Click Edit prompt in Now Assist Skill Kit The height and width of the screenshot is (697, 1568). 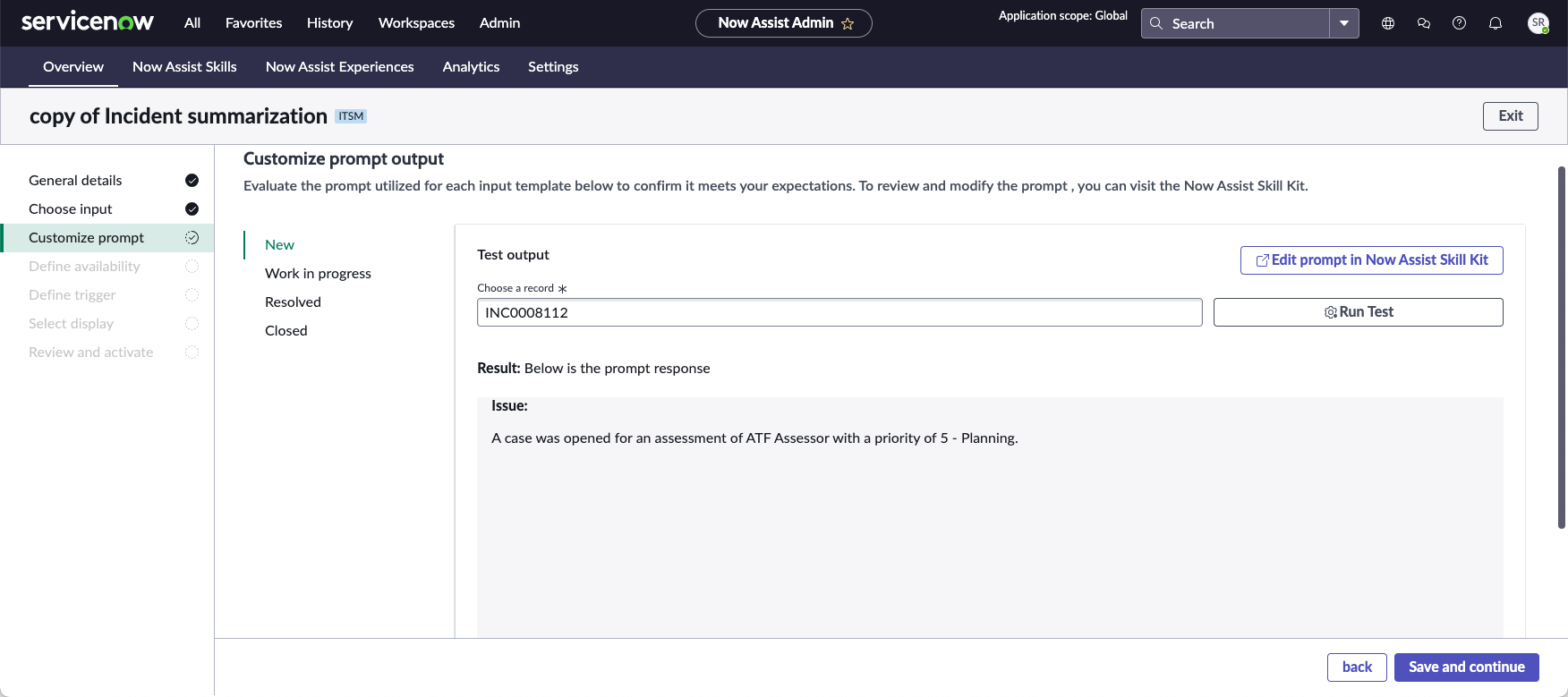point(1372,260)
